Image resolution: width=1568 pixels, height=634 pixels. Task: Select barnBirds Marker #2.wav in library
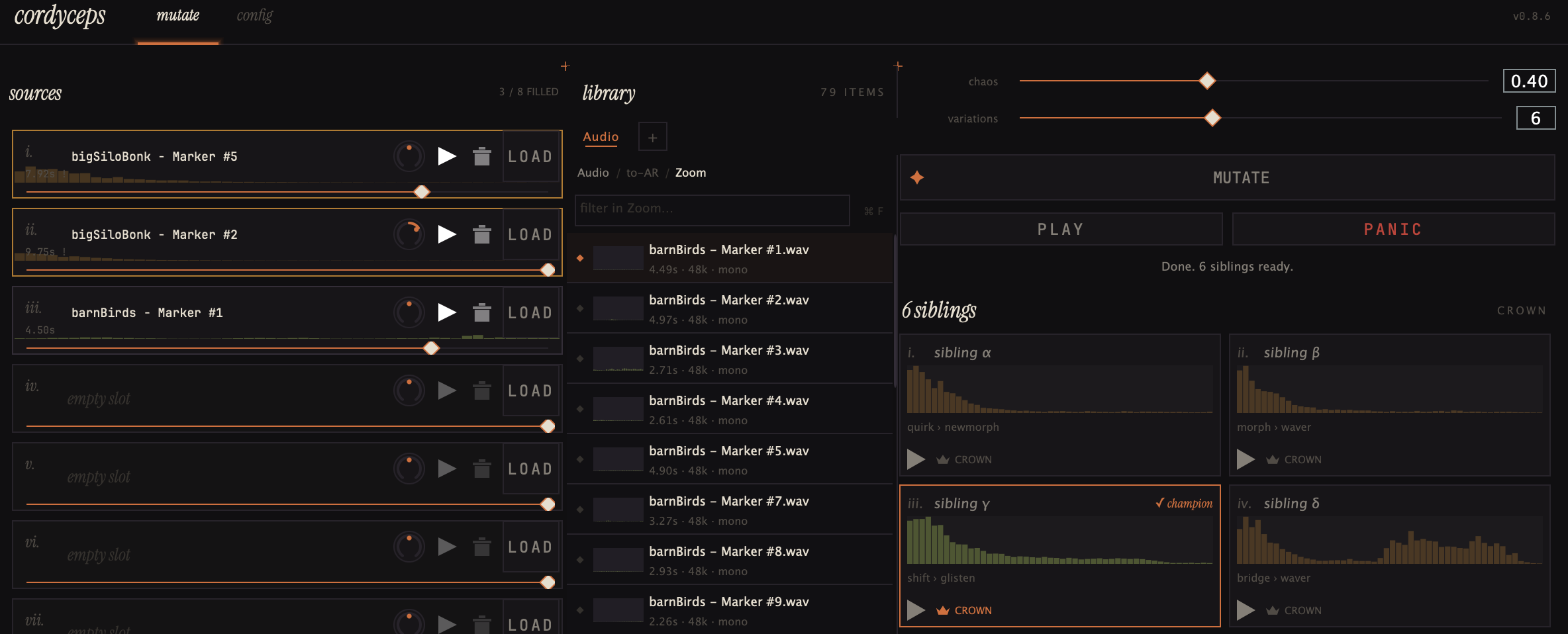(730, 308)
